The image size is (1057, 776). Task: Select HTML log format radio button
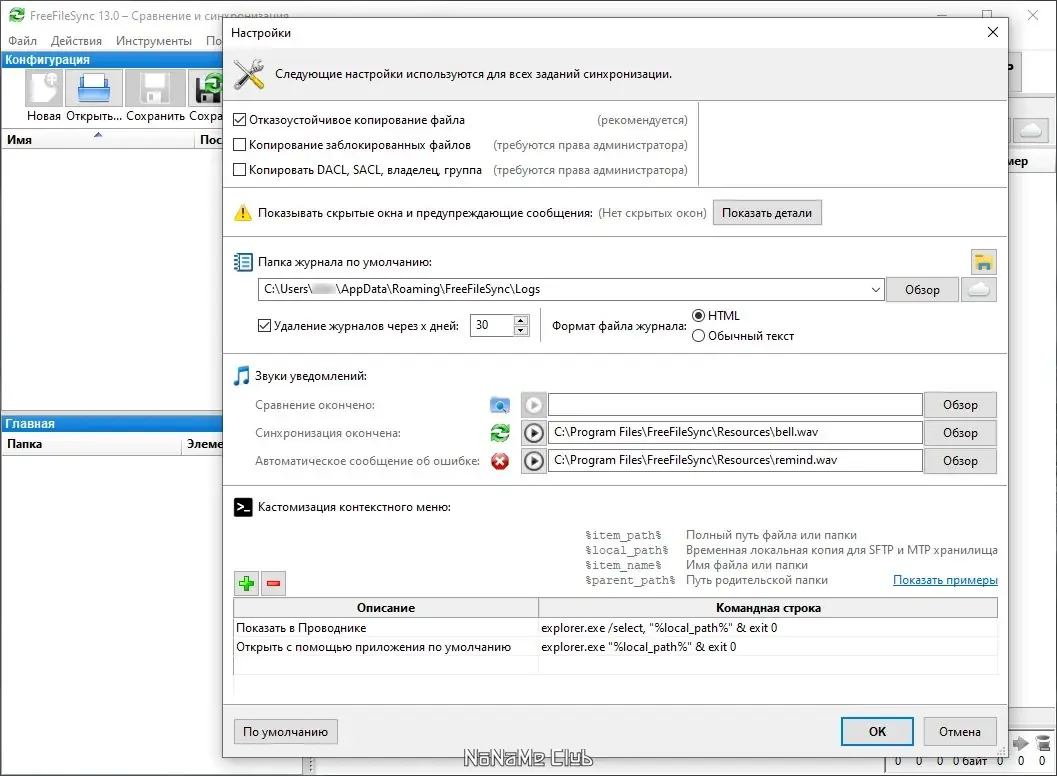click(698, 316)
